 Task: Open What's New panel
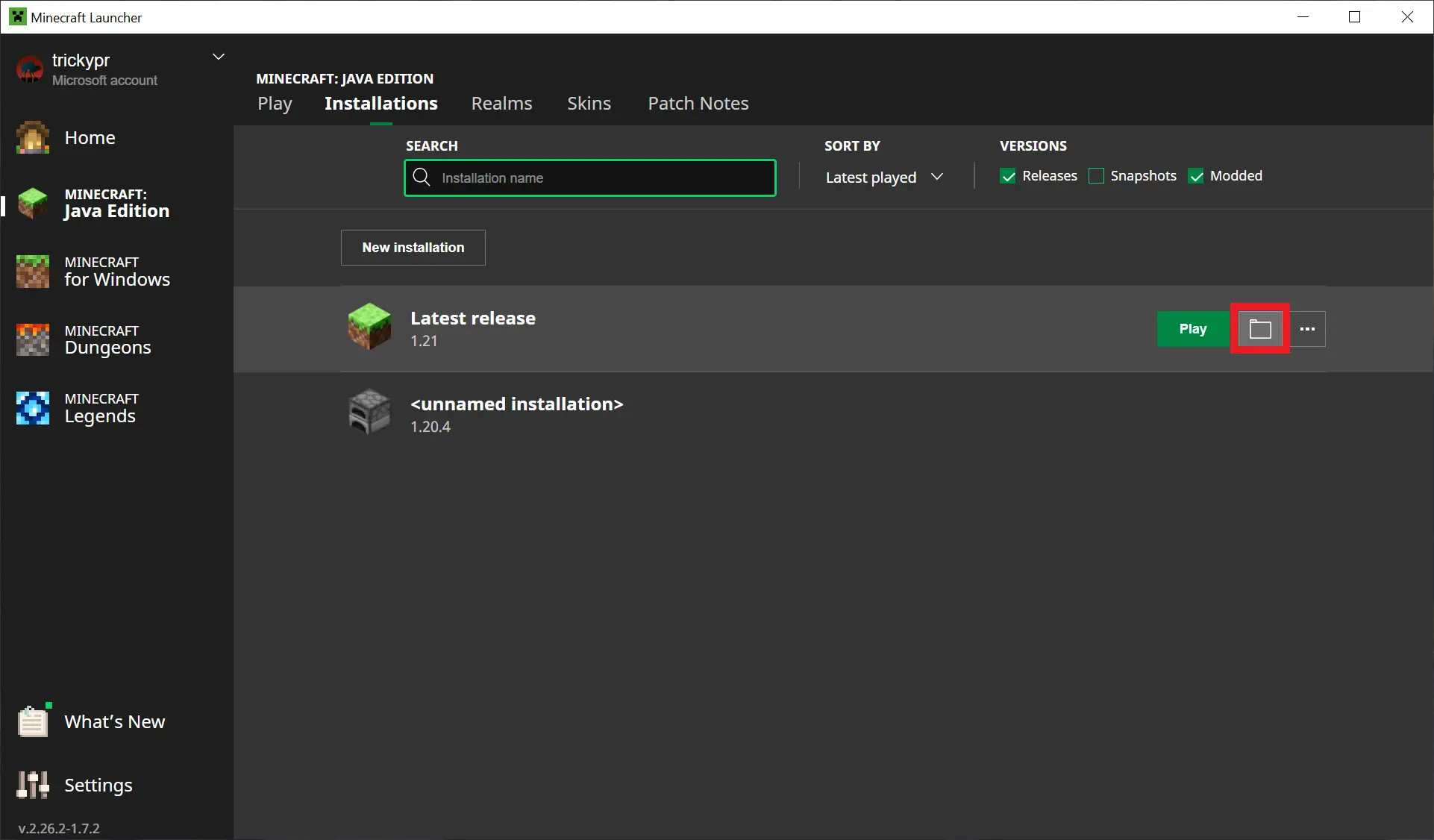point(97,721)
